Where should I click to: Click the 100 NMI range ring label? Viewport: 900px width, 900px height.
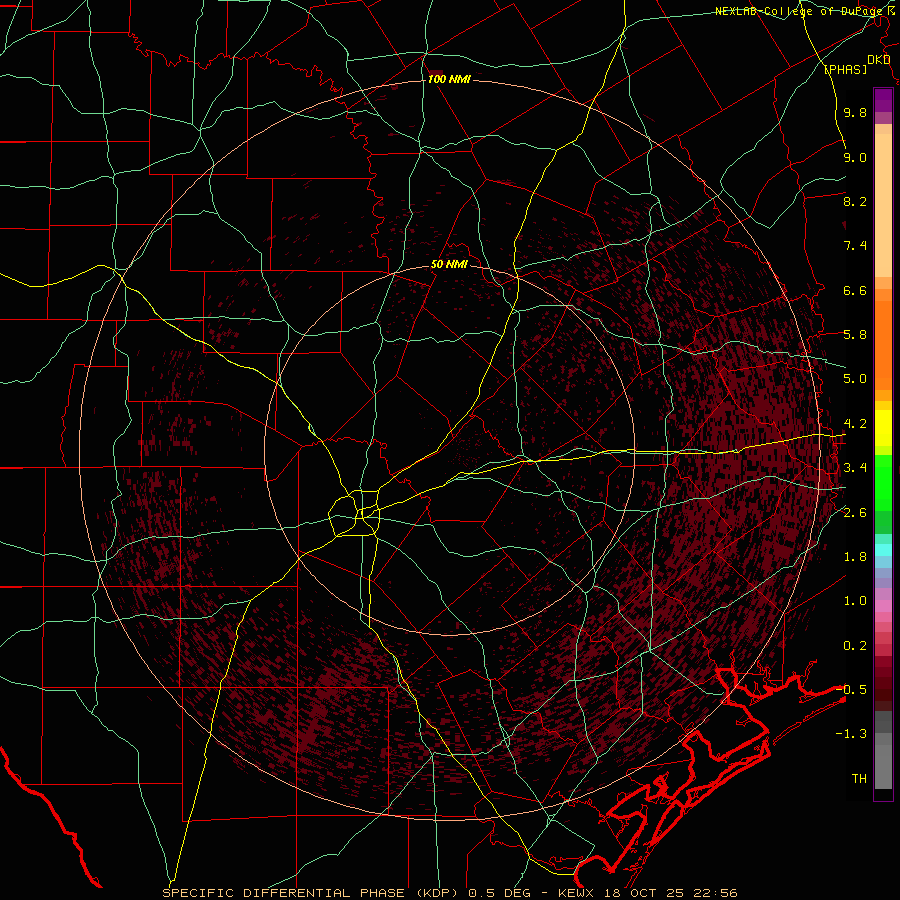[449, 79]
